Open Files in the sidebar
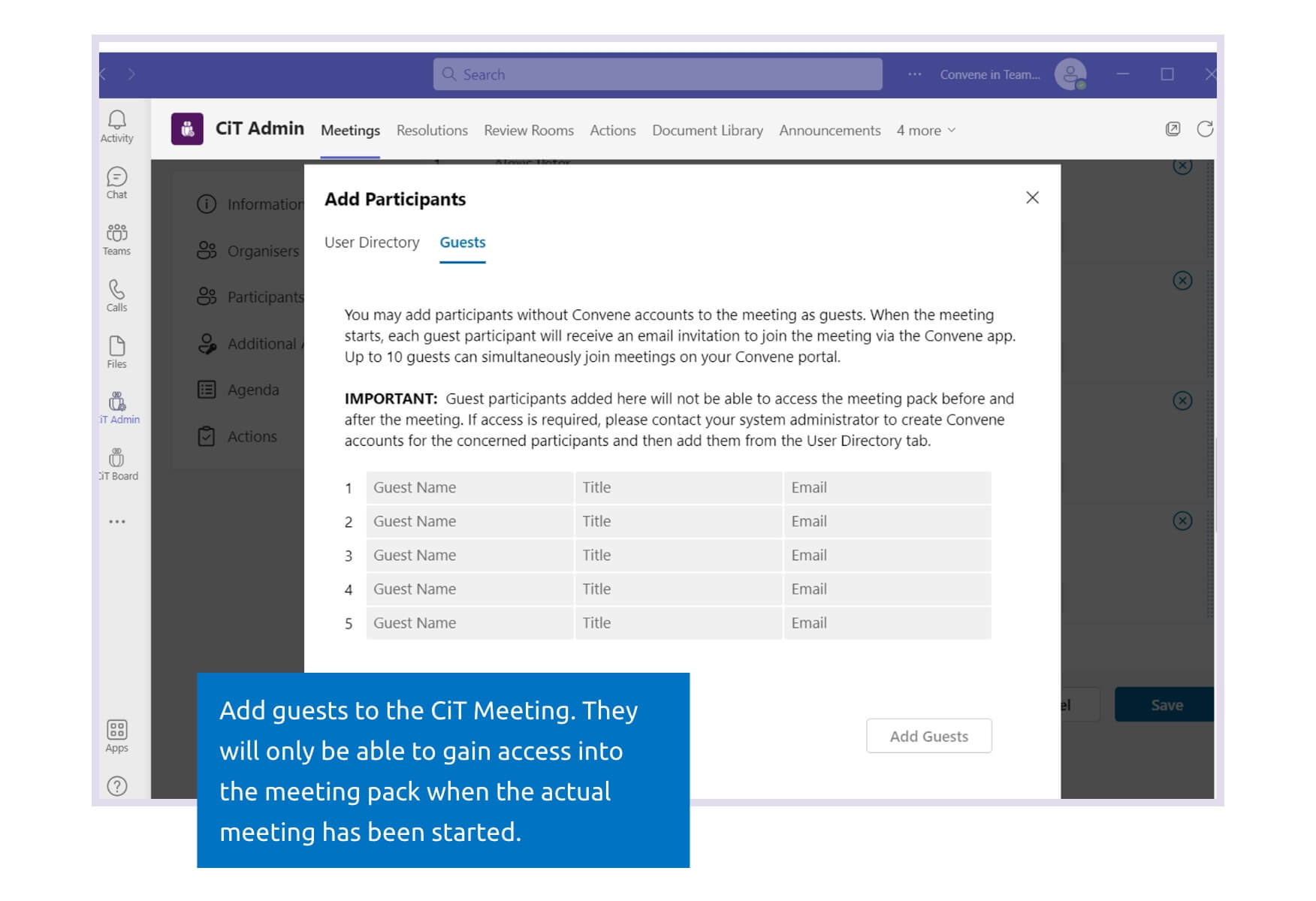1316x901 pixels. (x=117, y=352)
